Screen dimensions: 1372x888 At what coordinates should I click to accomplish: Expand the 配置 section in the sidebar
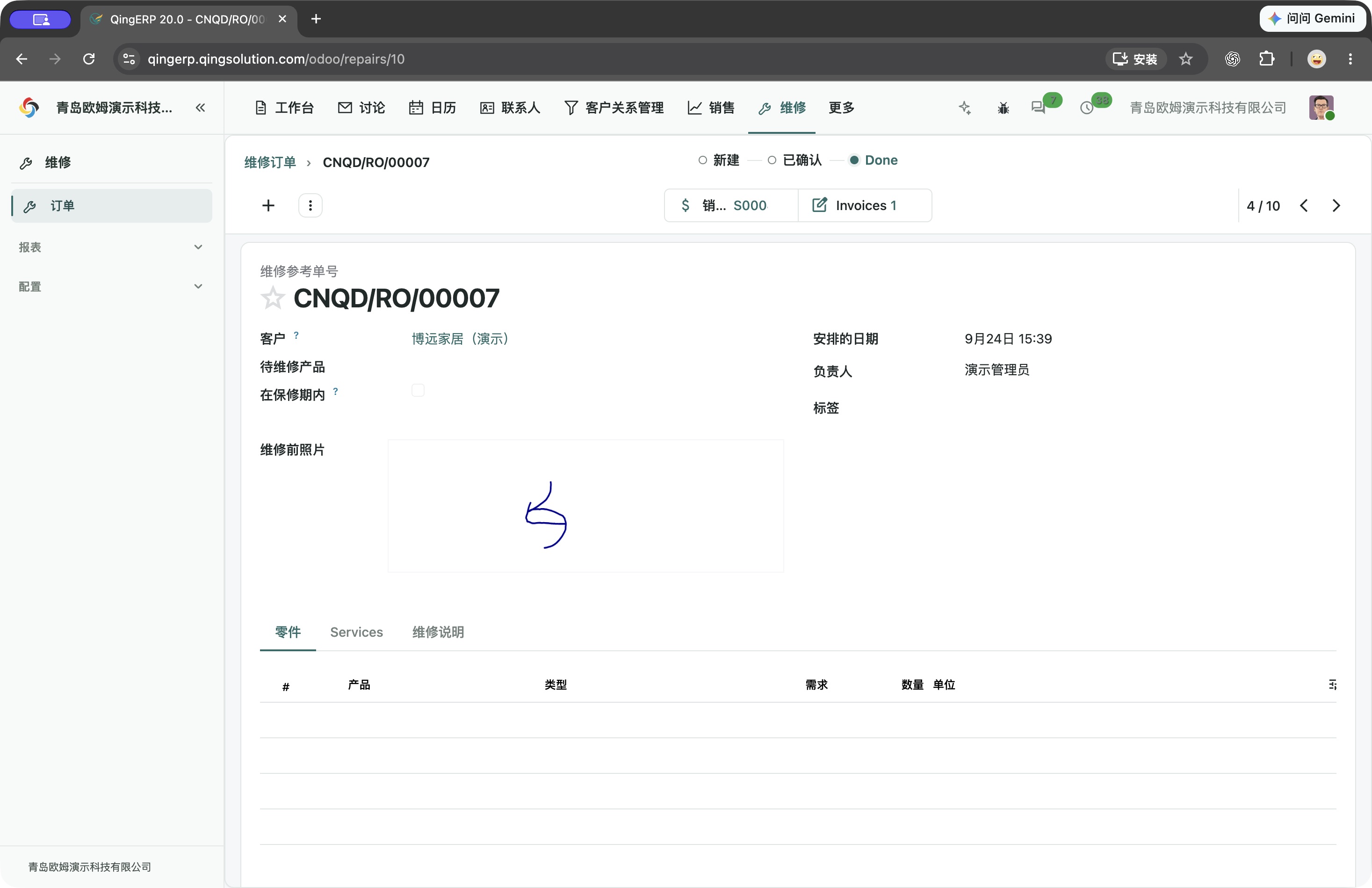(112, 287)
